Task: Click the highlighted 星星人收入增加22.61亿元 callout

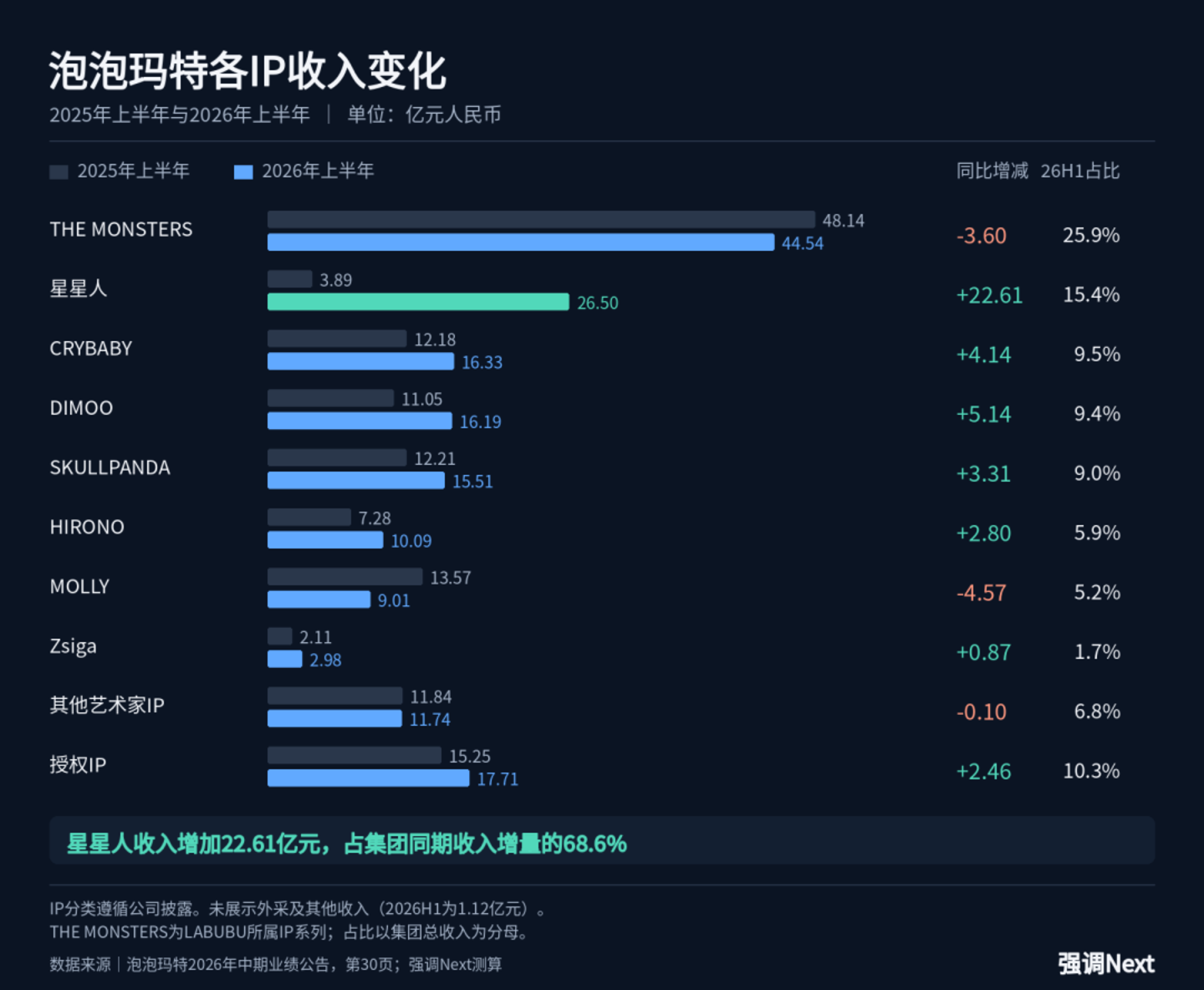Action: [602, 841]
